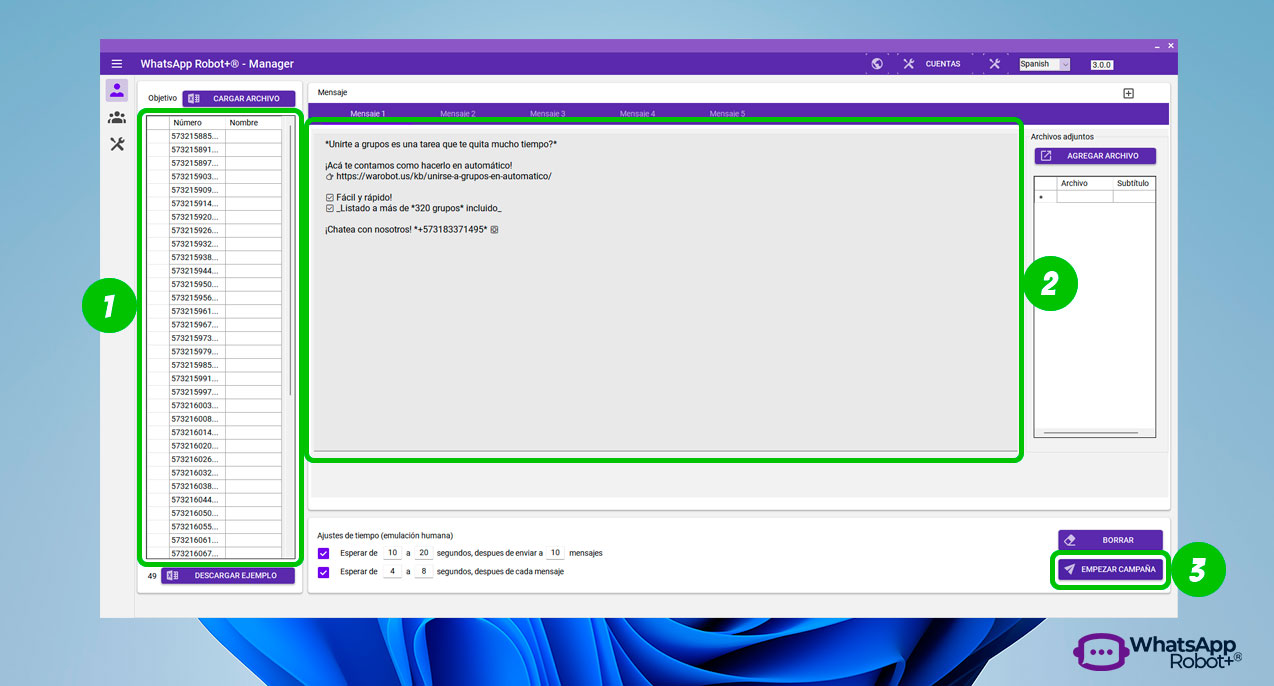Open the tools sidebar icon

coord(117,144)
